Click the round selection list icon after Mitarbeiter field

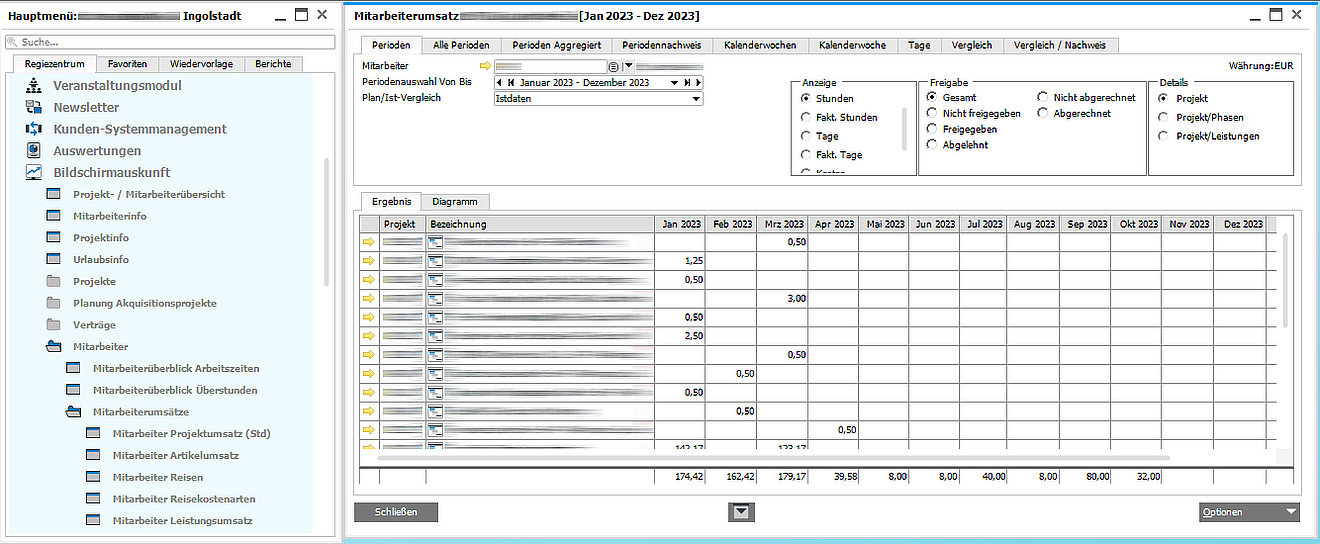tap(613, 66)
